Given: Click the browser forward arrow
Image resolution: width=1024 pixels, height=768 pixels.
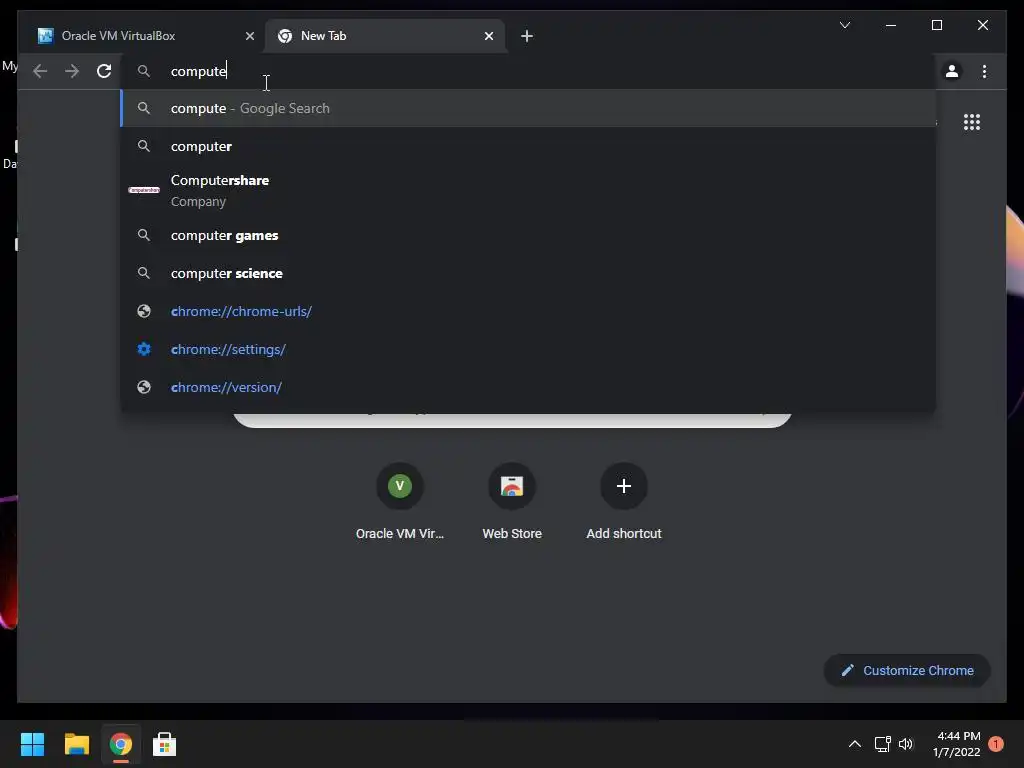Looking at the screenshot, I should pos(72,71).
